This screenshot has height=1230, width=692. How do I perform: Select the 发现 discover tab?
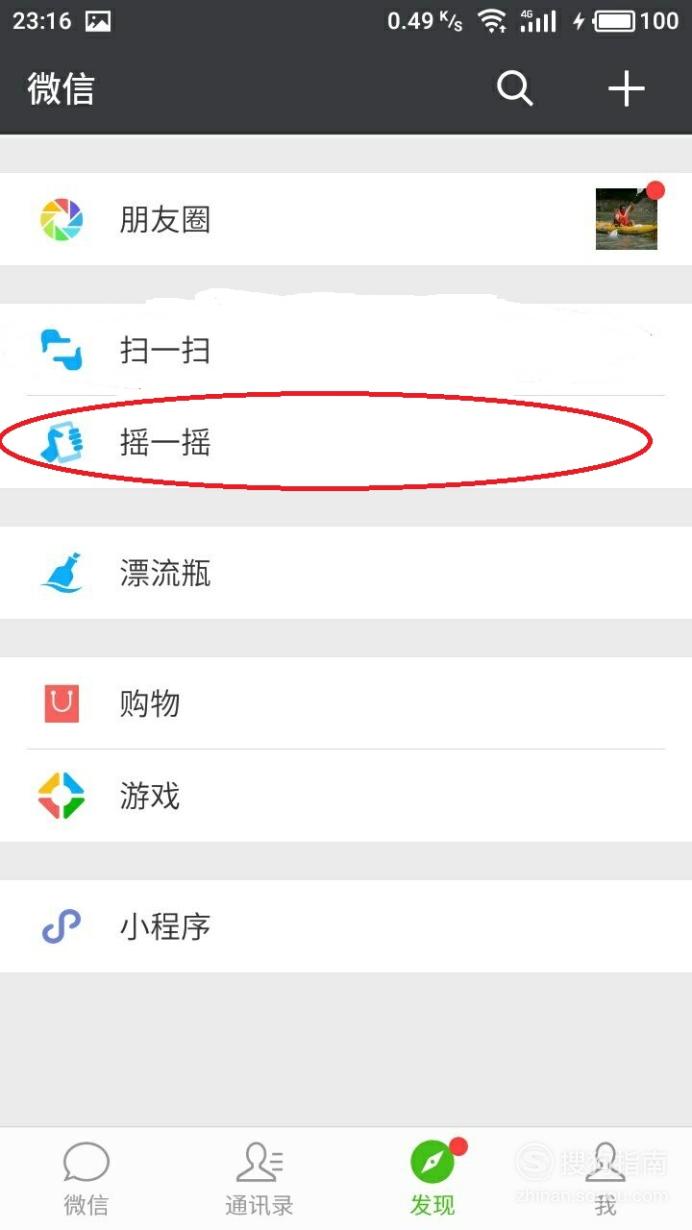[x=433, y=1179]
